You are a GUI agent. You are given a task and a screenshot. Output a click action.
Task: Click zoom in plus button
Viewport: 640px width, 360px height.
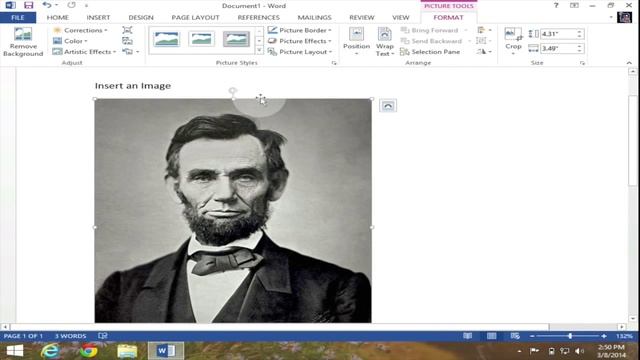coord(604,336)
